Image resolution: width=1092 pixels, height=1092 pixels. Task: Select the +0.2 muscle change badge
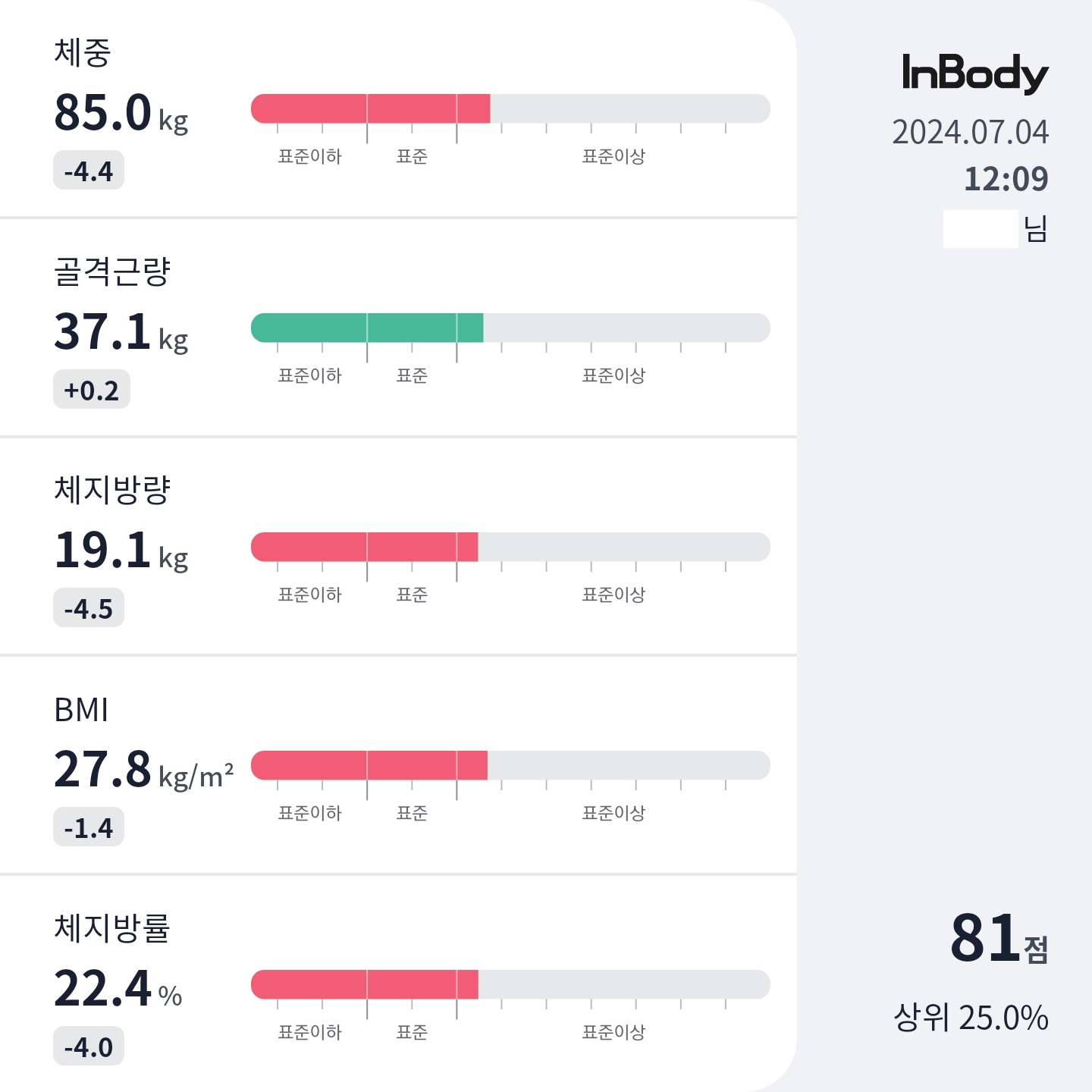92,390
